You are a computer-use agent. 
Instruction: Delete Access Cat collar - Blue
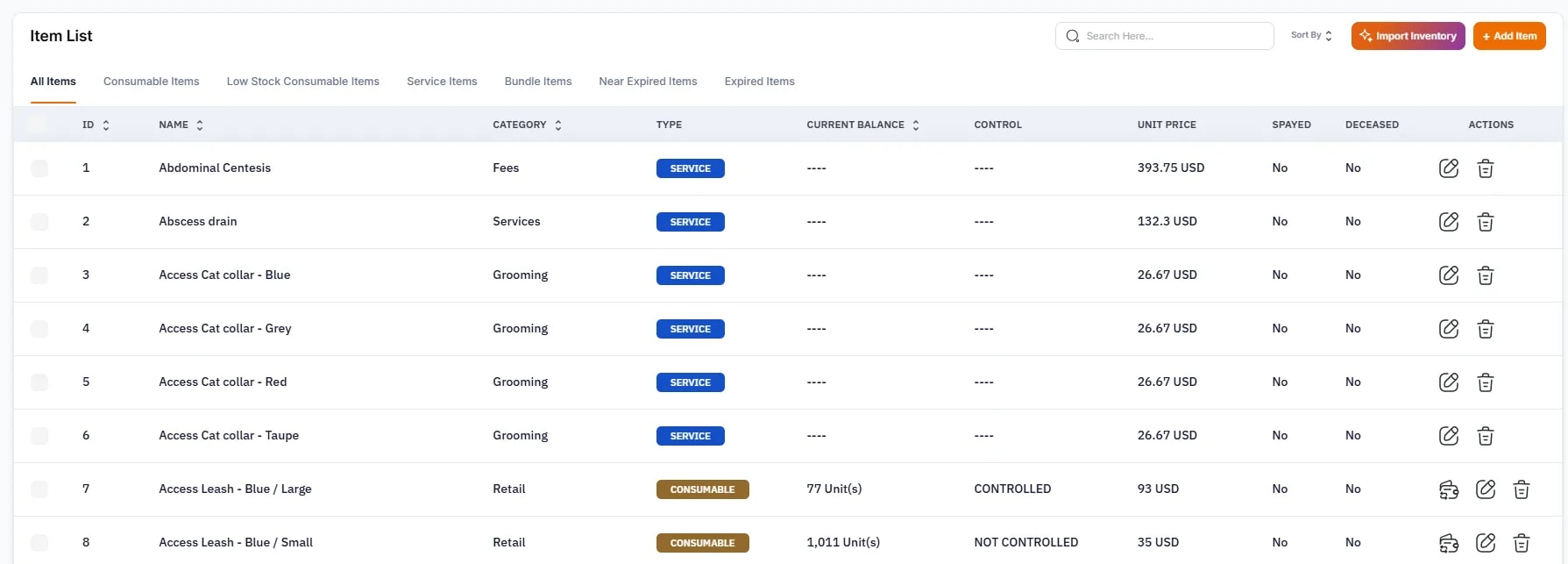pyautogui.click(x=1486, y=275)
